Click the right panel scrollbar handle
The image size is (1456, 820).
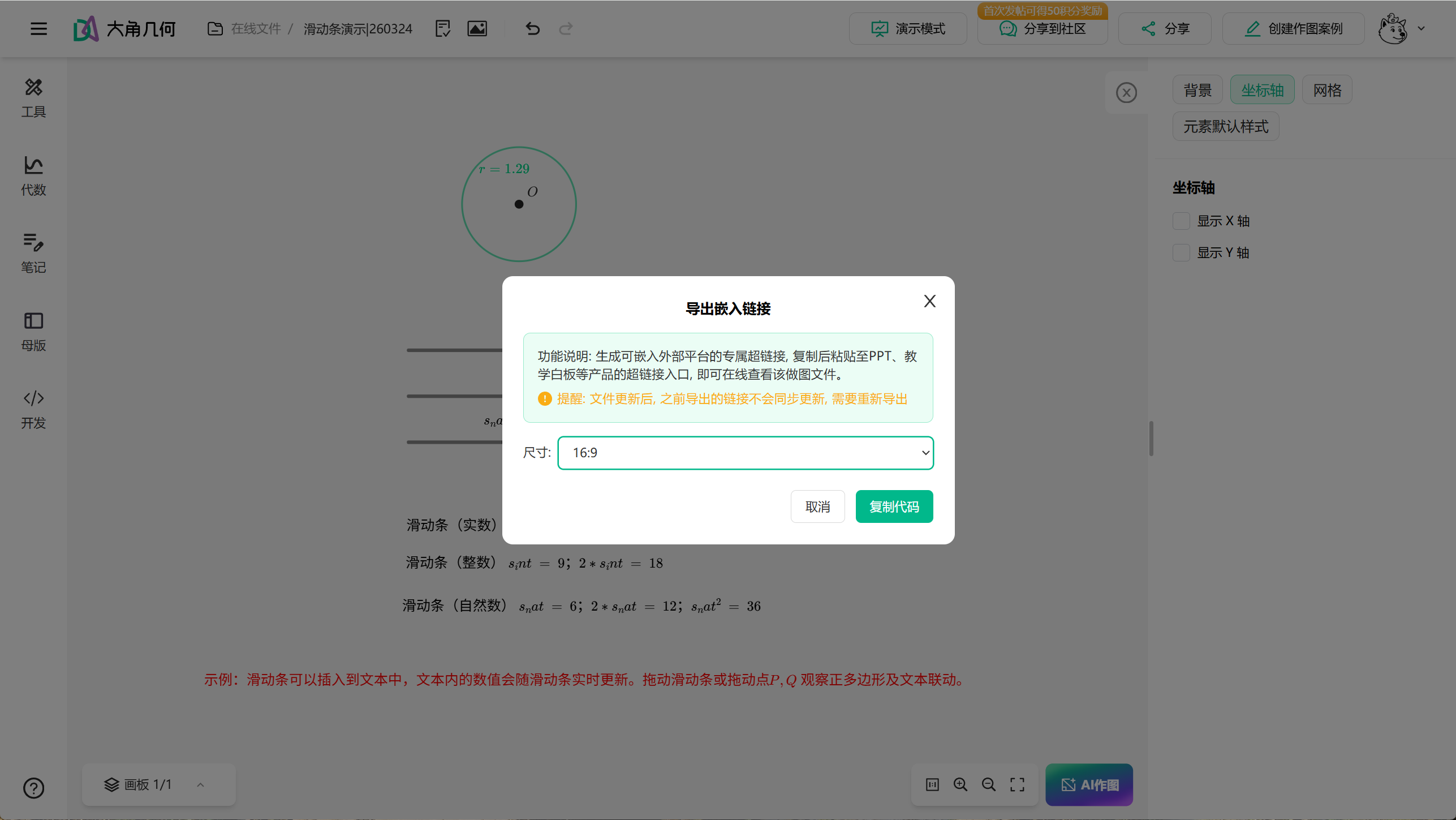[1151, 438]
